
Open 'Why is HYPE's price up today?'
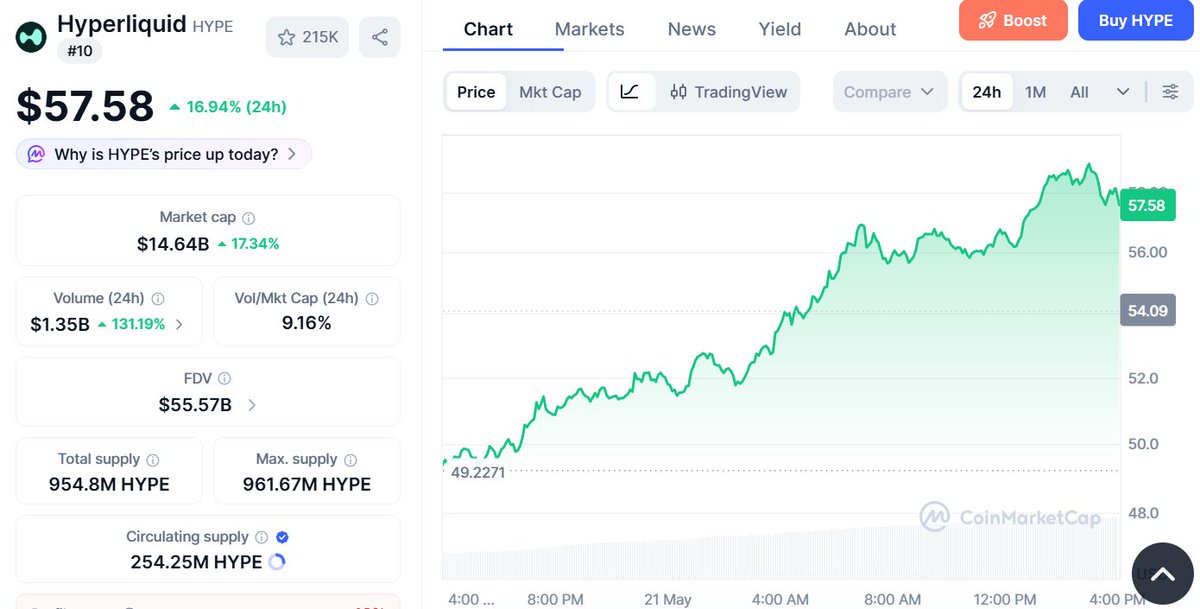click(x=164, y=154)
